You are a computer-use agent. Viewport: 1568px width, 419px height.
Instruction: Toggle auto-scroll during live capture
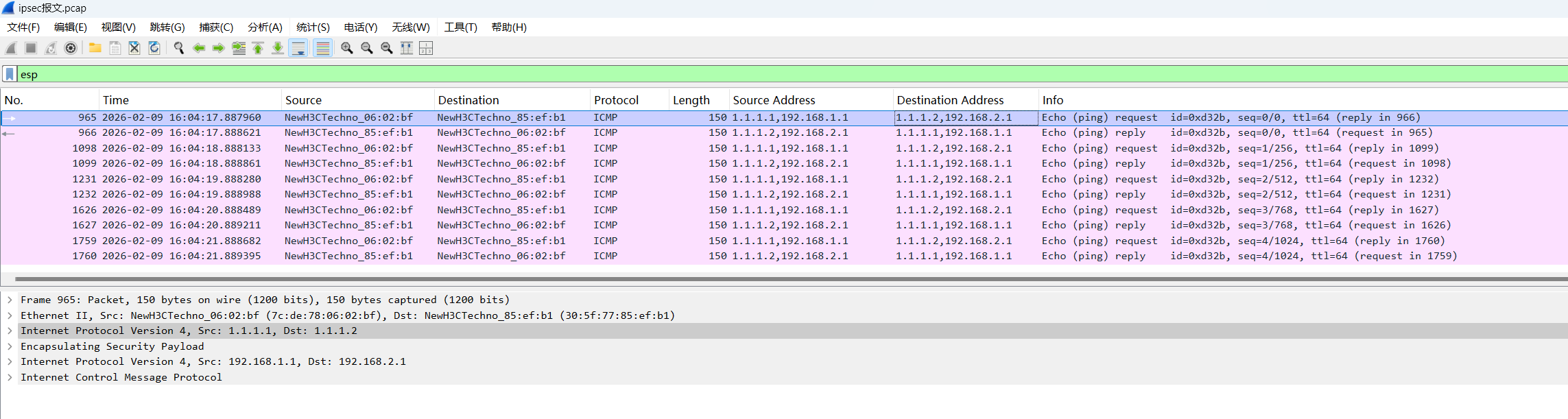(x=298, y=48)
